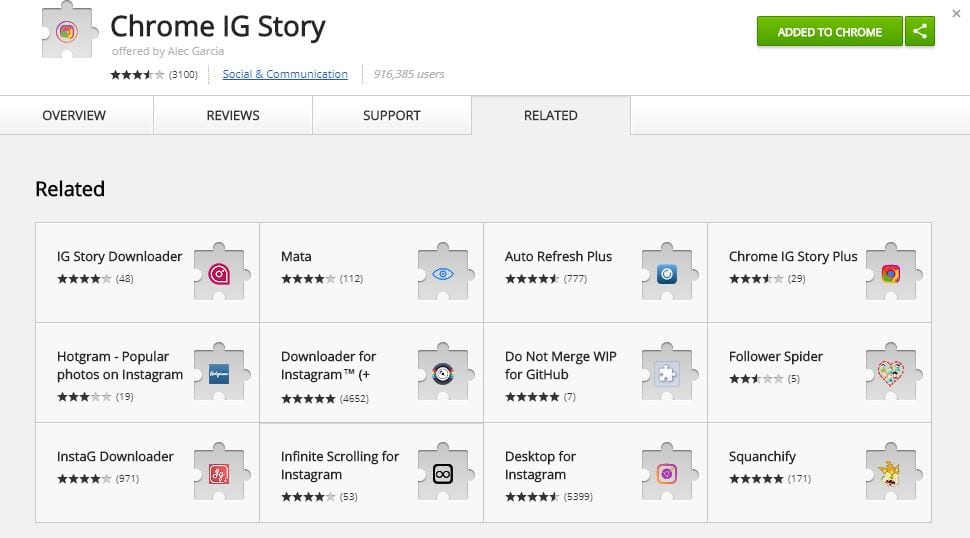Open Do Not Merge WIP for GitHub title
Screen dimensions: 970x538
tap(560, 365)
